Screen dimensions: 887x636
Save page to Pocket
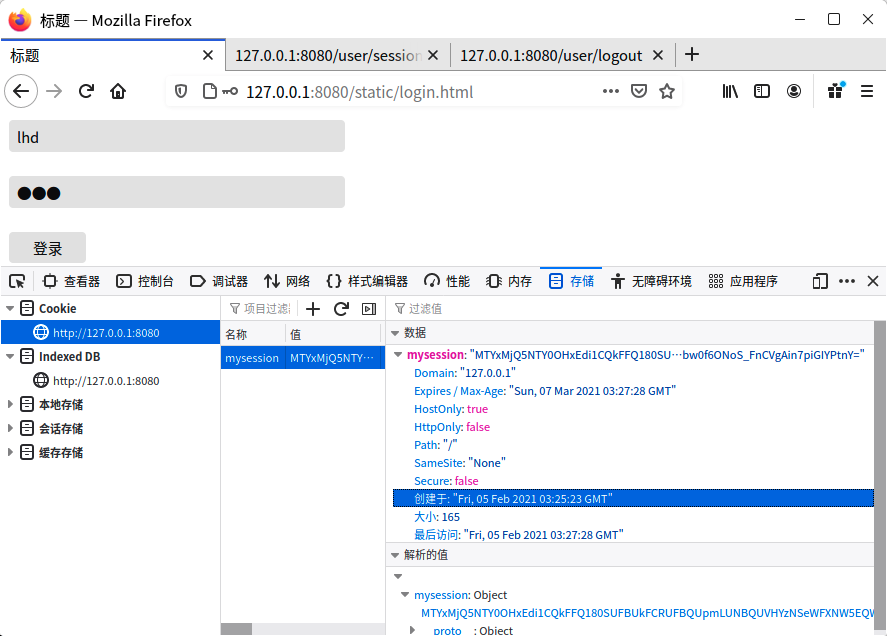(x=639, y=91)
